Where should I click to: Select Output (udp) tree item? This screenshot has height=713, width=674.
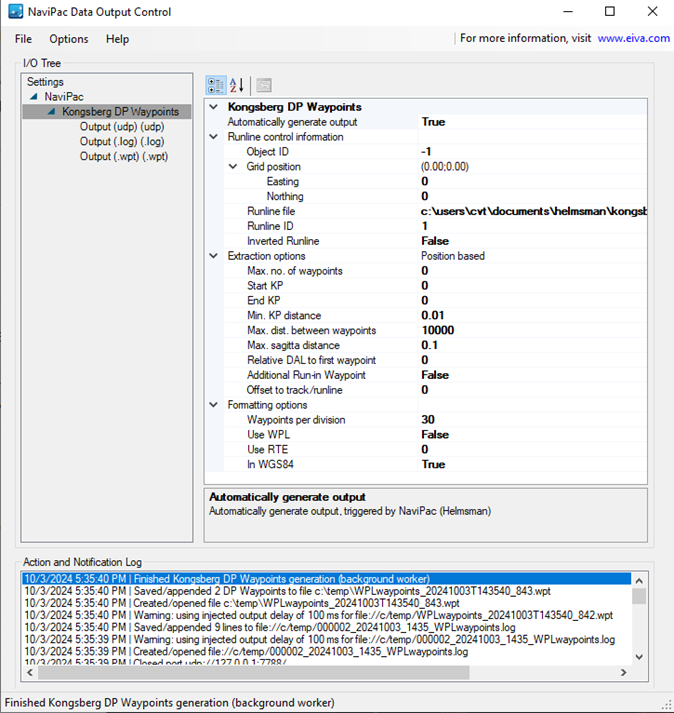coord(122,126)
